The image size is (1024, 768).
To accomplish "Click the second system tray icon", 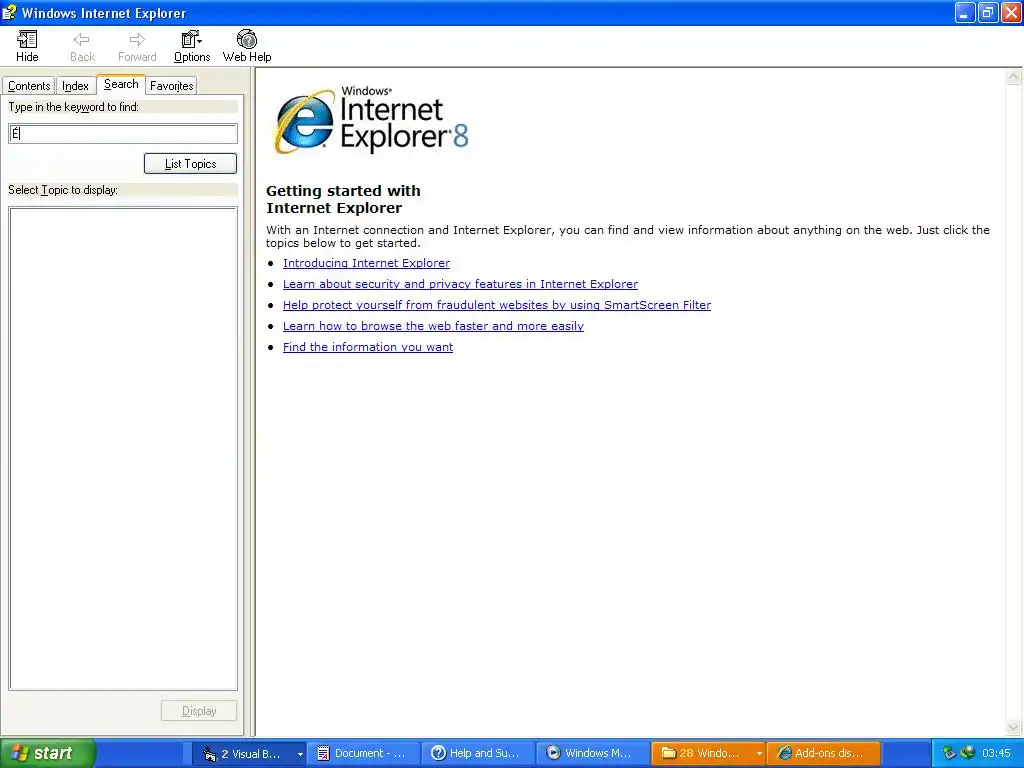I will pos(967,753).
